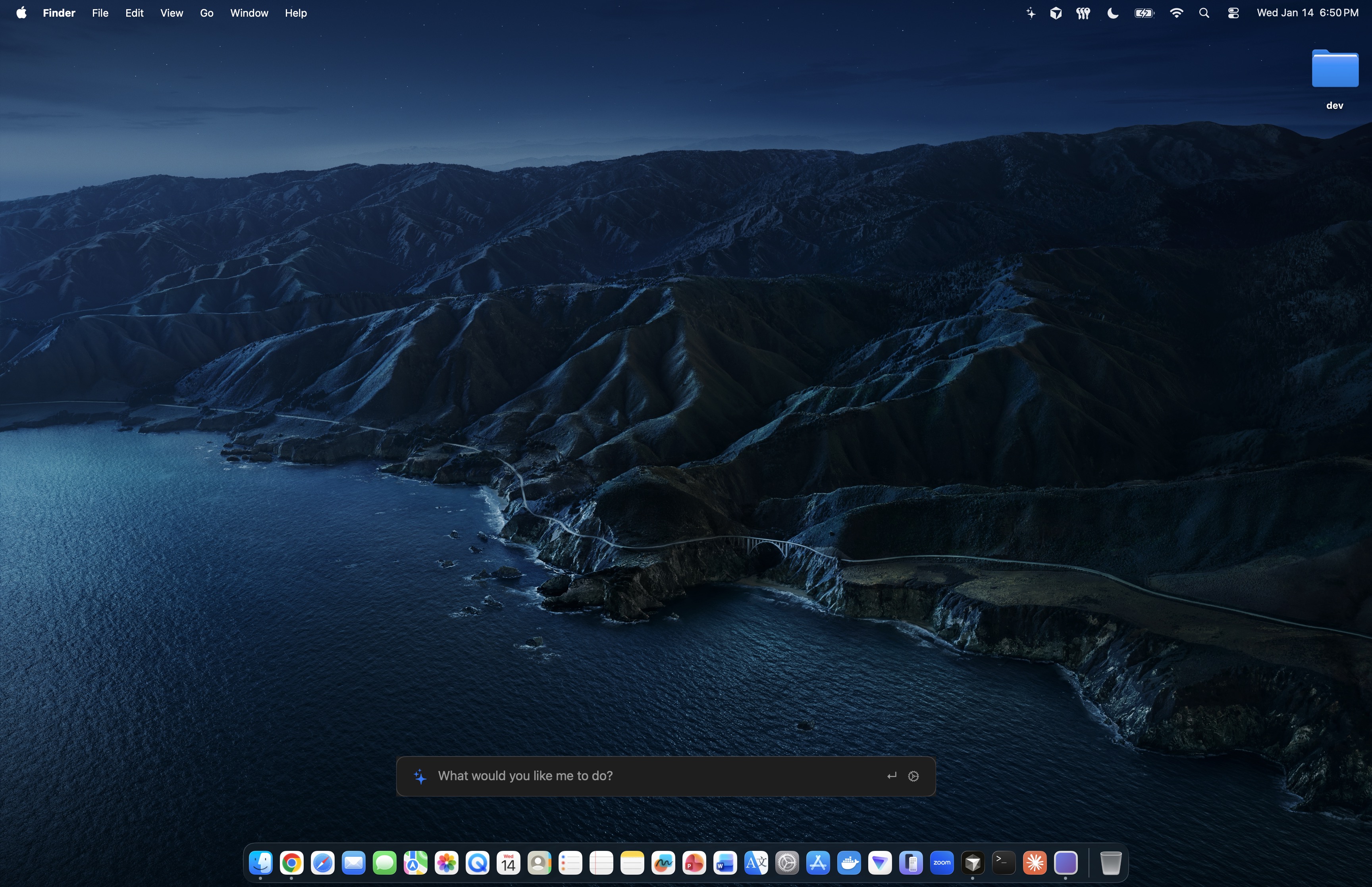Open the Photos app in dock
This screenshot has height=887, width=1372.
pos(446,863)
